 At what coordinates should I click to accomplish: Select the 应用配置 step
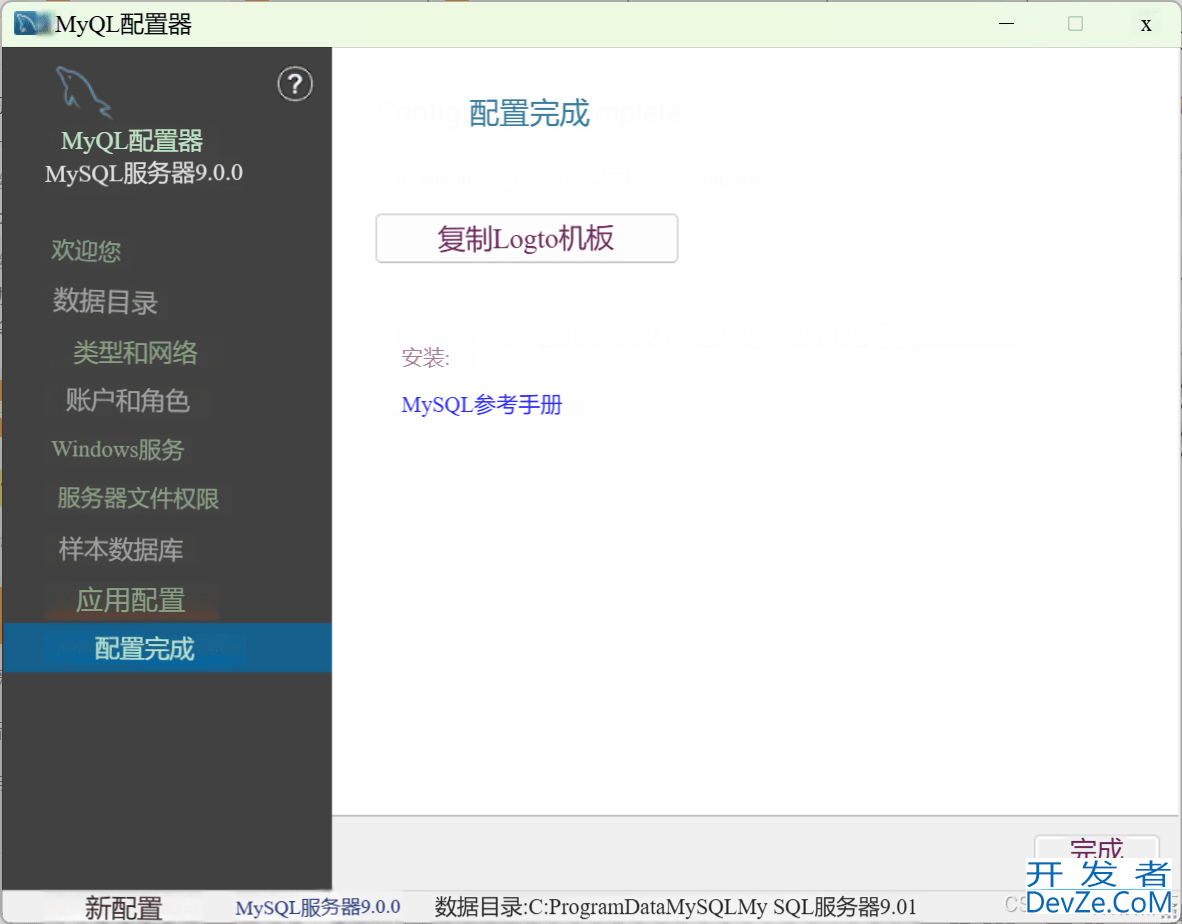[130, 600]
